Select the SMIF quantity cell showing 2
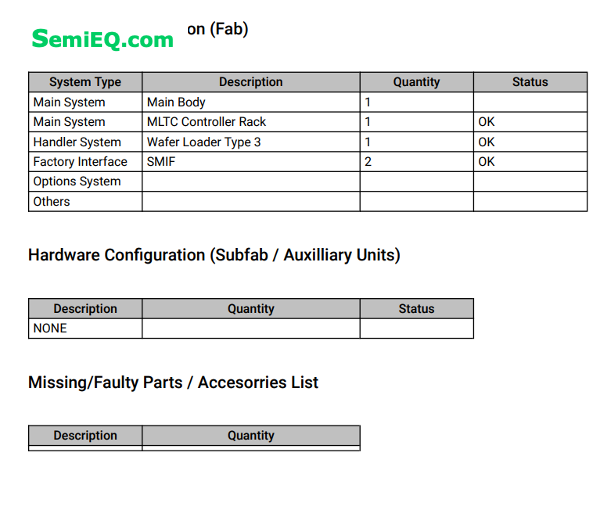This screenshot has height=510, width=600. [417, 161]
